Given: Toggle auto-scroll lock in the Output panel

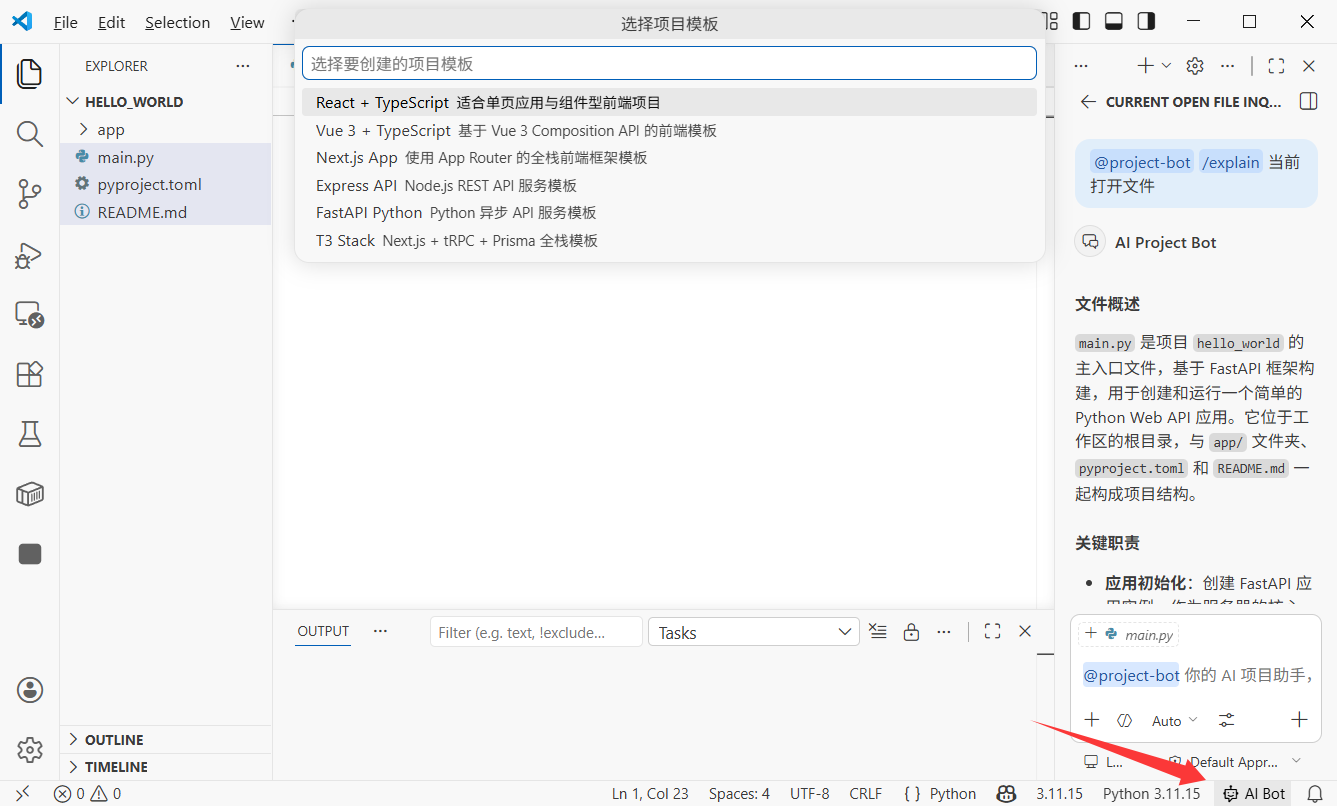Looking at the screenshot, I should [911, 631].
